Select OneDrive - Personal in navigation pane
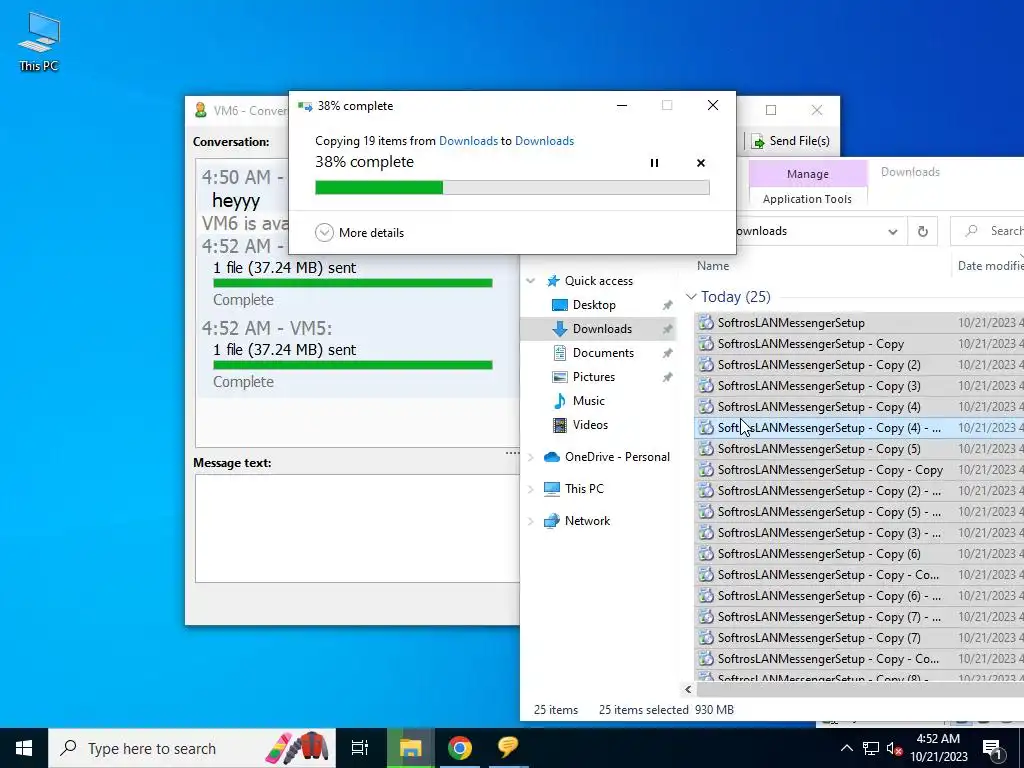 coord(617,457)
